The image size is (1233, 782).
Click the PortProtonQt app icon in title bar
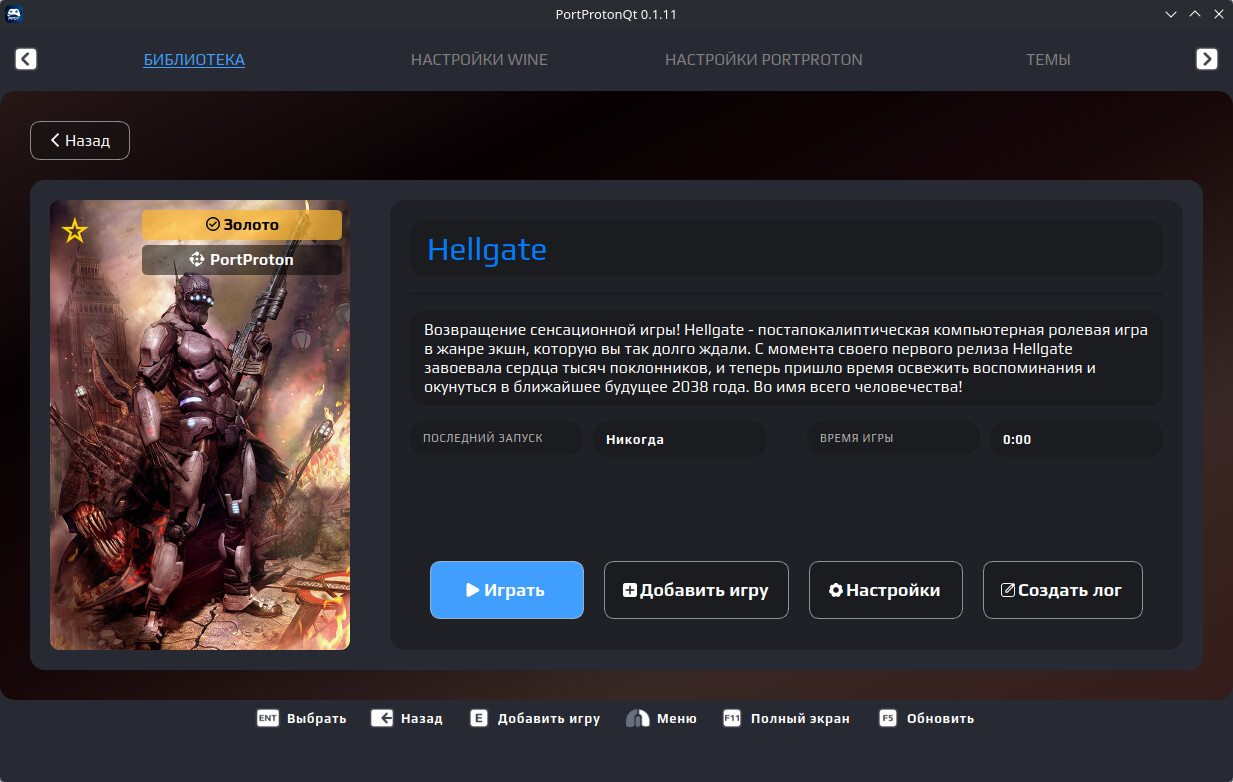pos(15,14)
